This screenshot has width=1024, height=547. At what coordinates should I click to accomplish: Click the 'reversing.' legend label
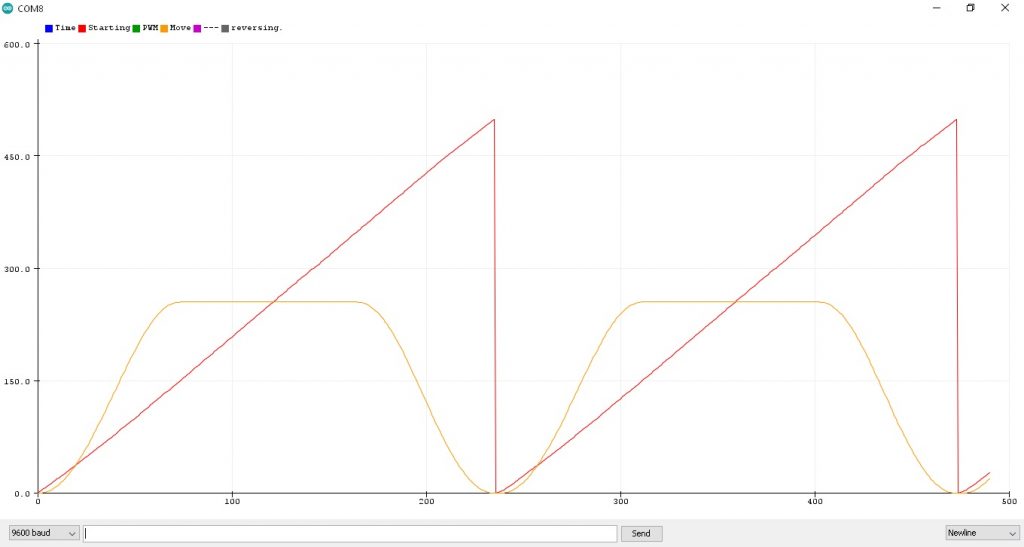257,28
